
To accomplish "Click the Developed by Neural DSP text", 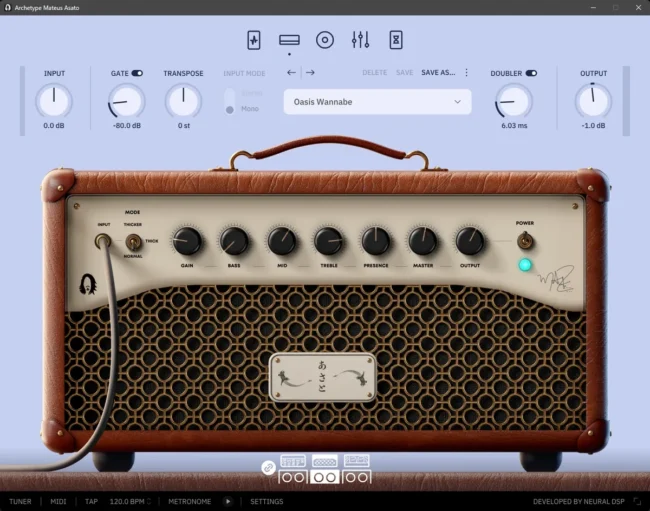I will pos(578,501).
